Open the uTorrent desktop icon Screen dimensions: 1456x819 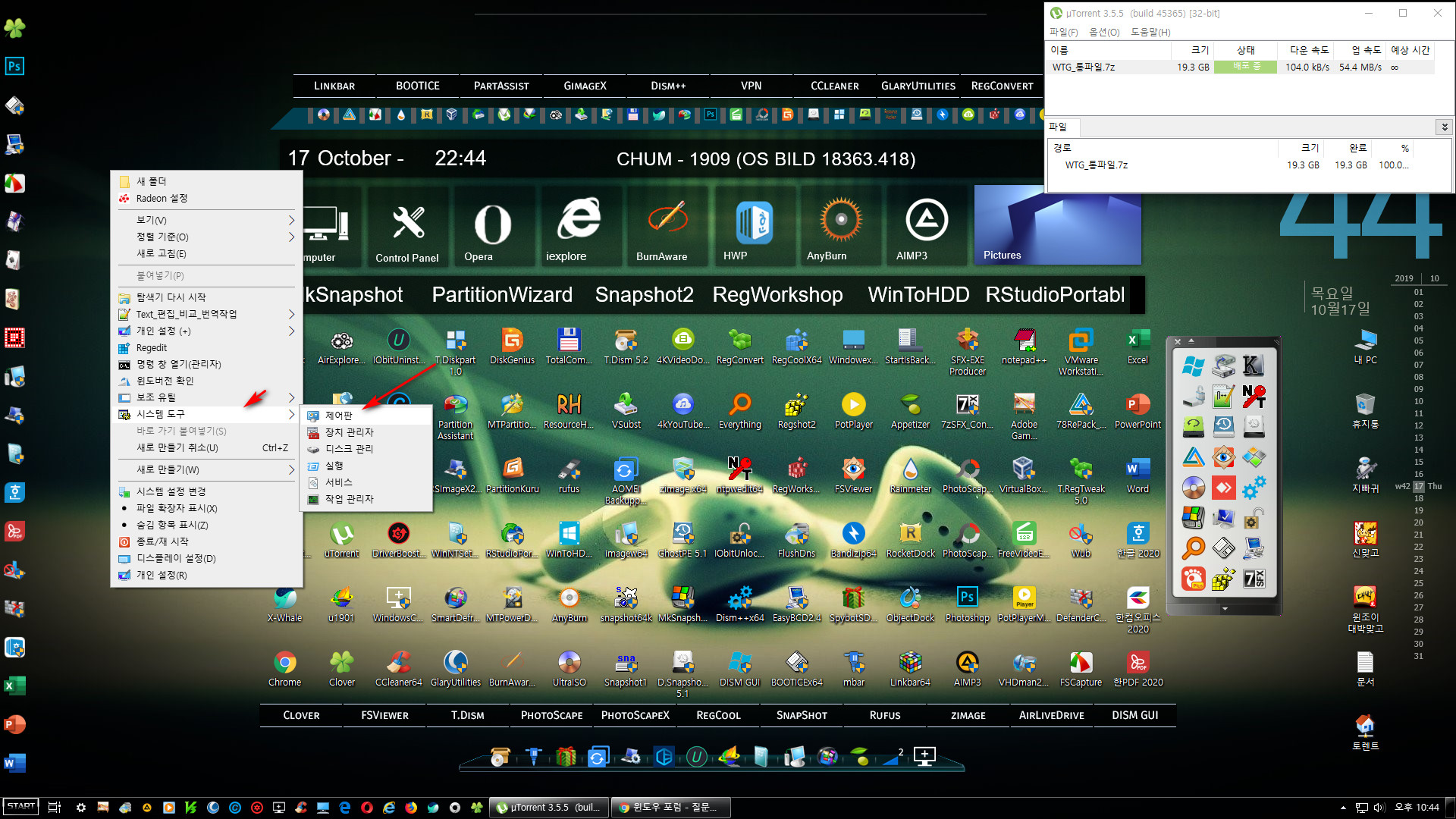coord(341,540)
